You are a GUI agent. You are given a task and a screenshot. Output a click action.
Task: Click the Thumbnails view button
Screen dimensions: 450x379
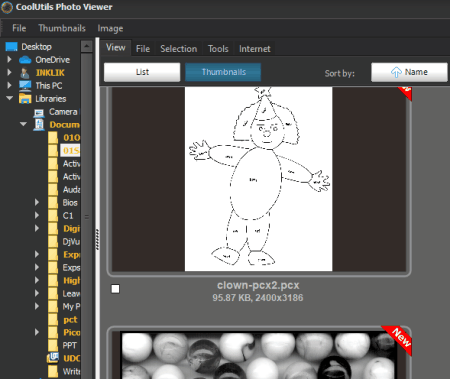pyautogui.click(x=223, y=72)
